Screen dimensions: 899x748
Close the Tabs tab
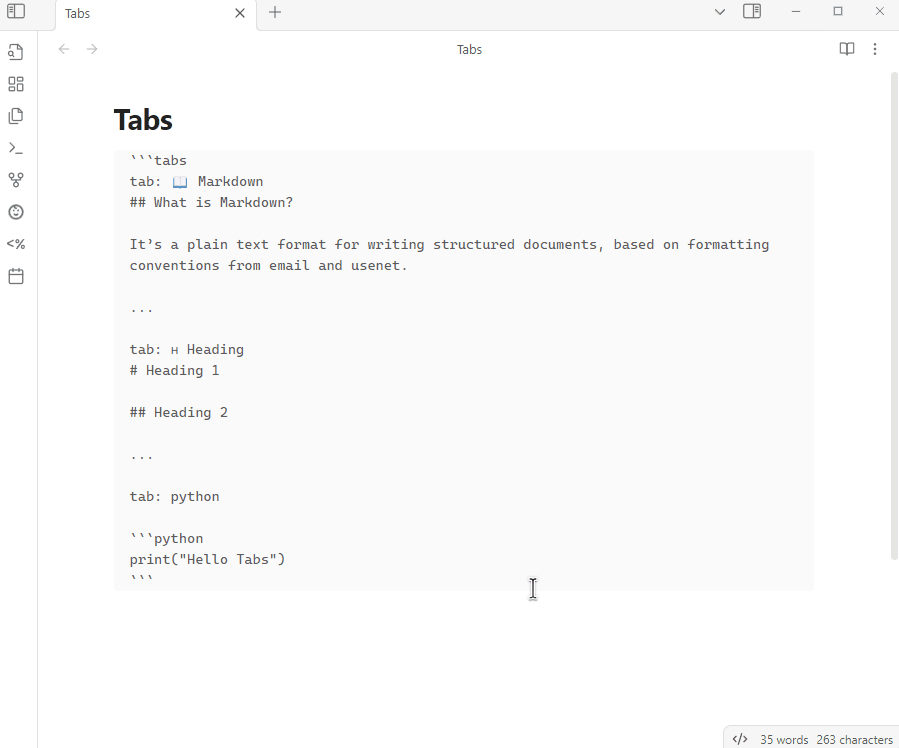point(240,13)
